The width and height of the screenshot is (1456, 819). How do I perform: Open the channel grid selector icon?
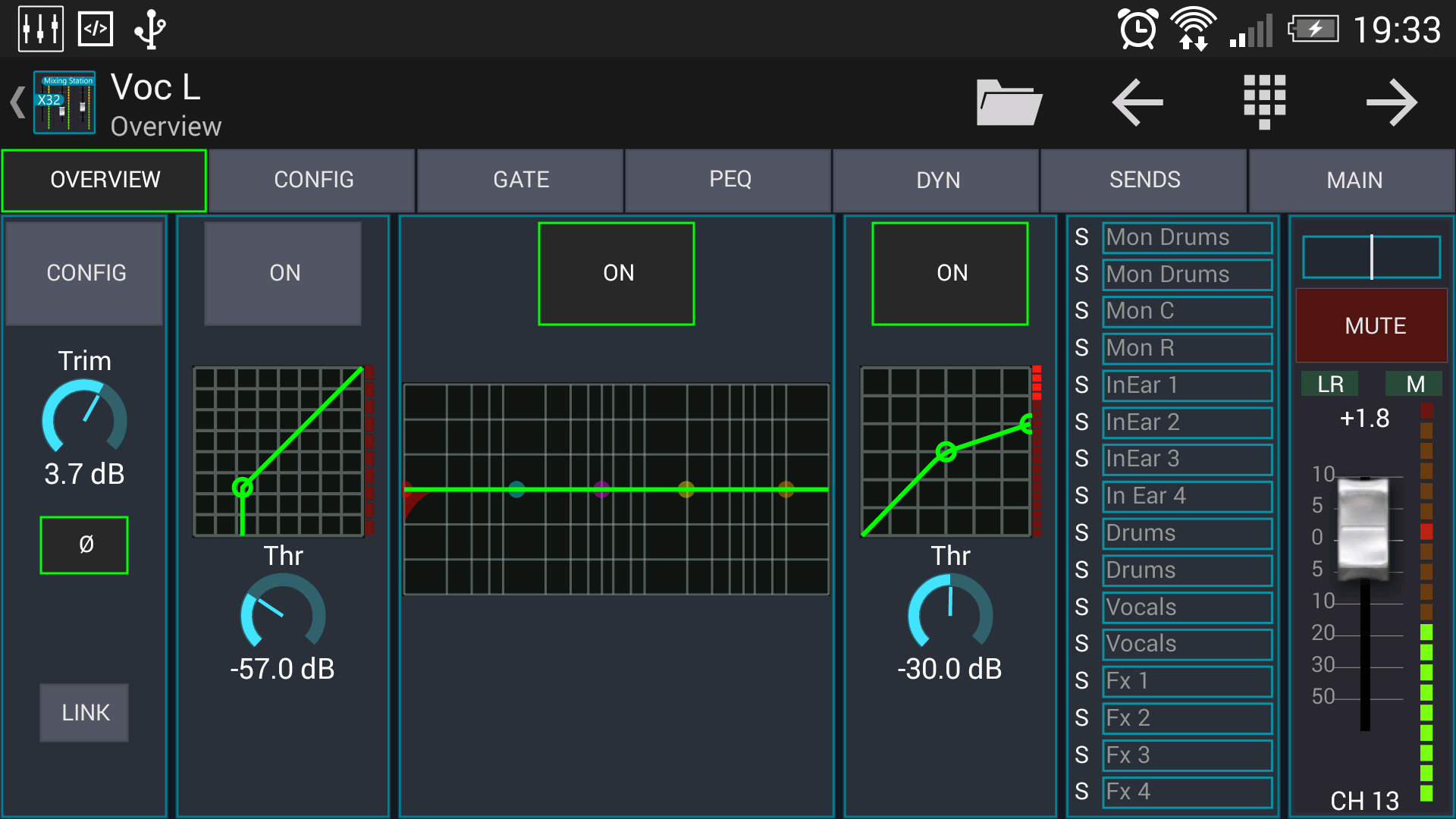point(1264,102)
